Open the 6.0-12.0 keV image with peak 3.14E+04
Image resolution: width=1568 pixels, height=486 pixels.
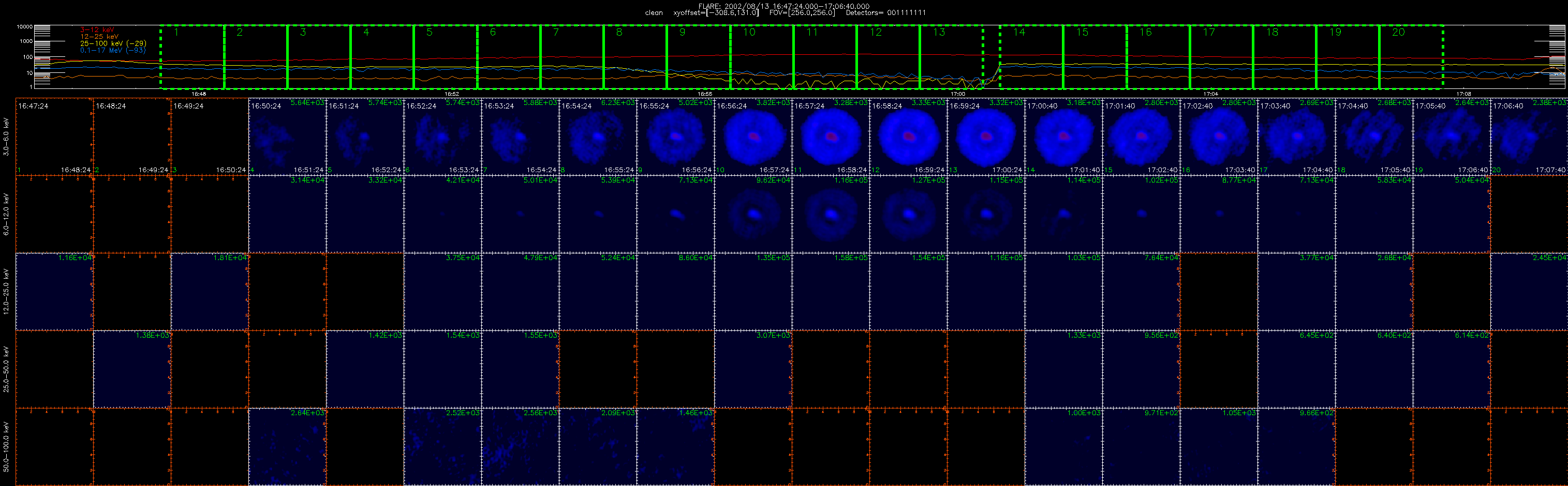tap(287, 214)
